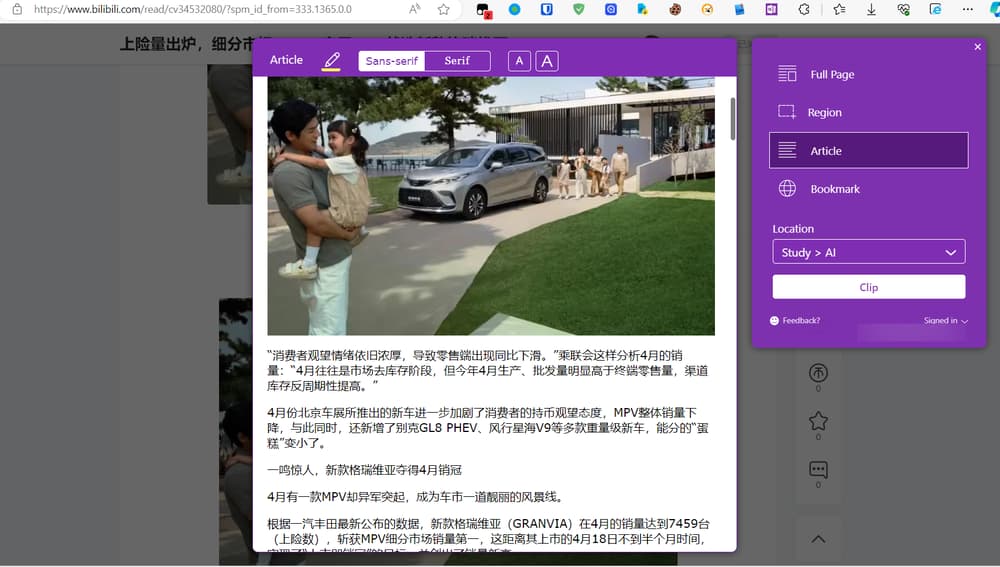The image size is (1000, 567).
Task: Click the article preview scrollbar
Action: pyautogui.click(x=732, y=118)
